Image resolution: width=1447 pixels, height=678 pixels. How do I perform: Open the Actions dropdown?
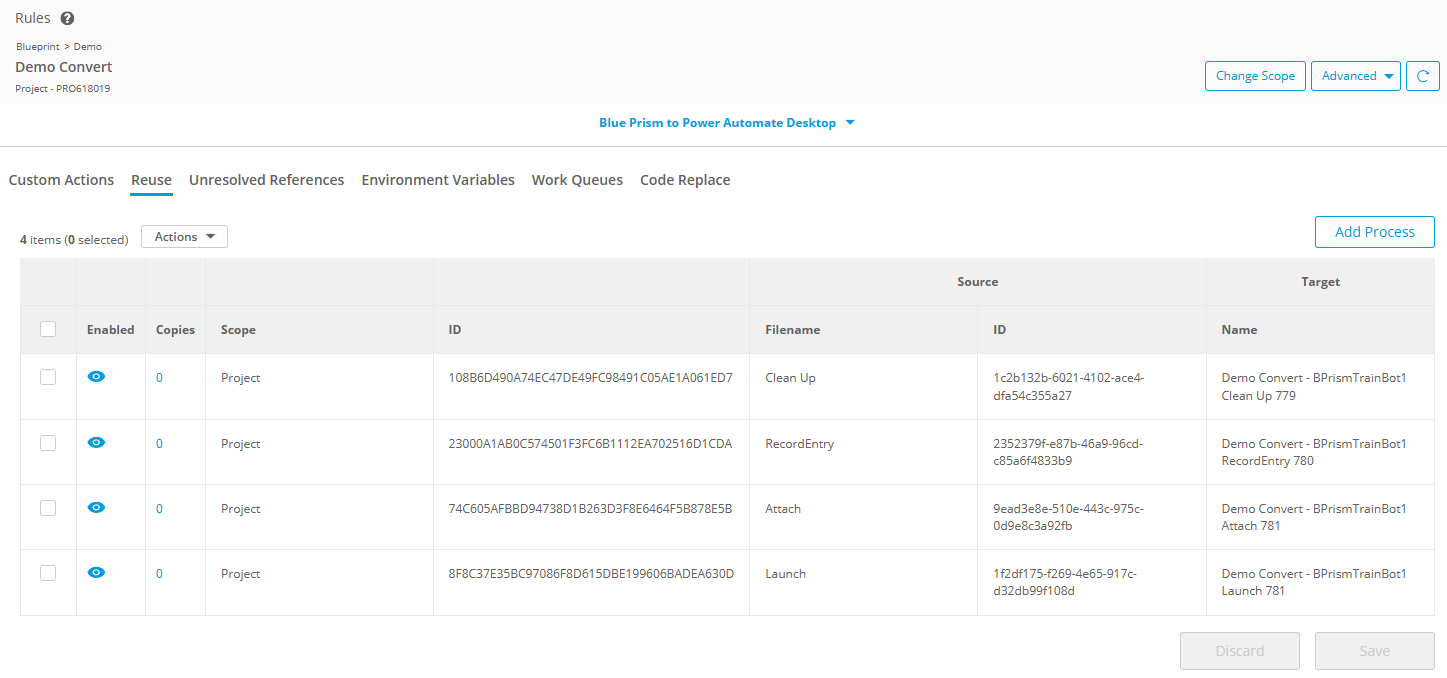pos(184,237)
